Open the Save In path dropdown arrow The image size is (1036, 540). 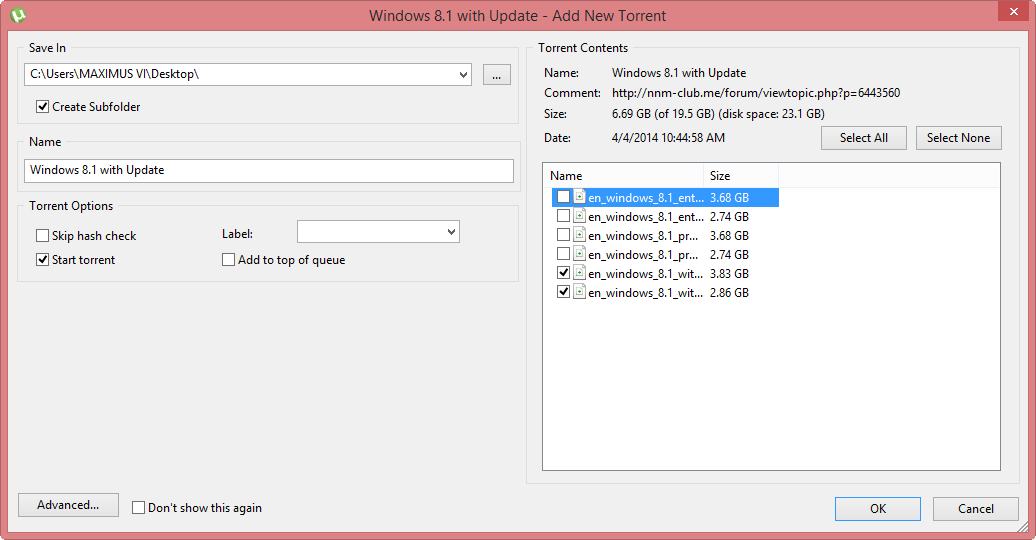coord(463,75)
